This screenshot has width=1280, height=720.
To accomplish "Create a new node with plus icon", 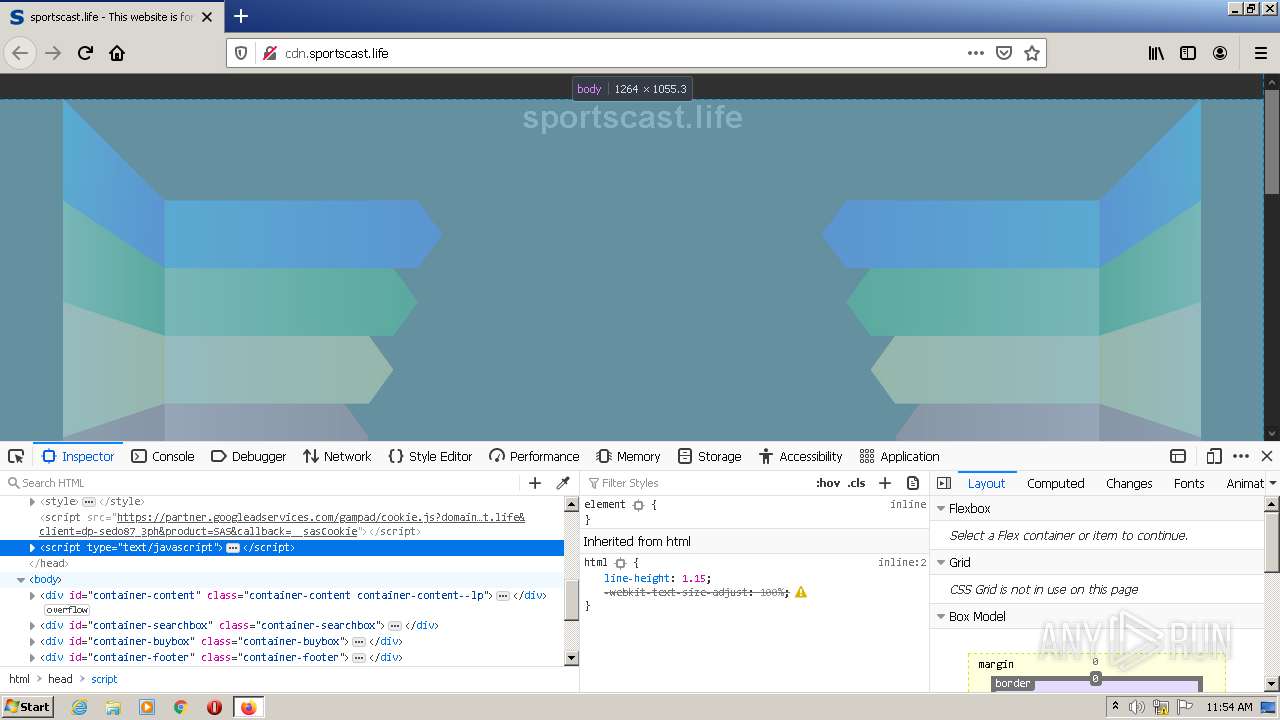I will [535, 483].
